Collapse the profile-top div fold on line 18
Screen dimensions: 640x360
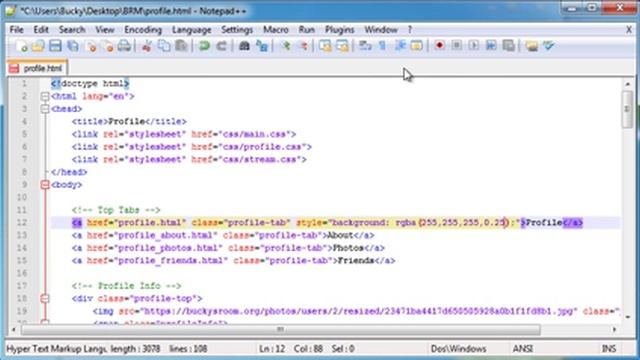tap(45, 298)
